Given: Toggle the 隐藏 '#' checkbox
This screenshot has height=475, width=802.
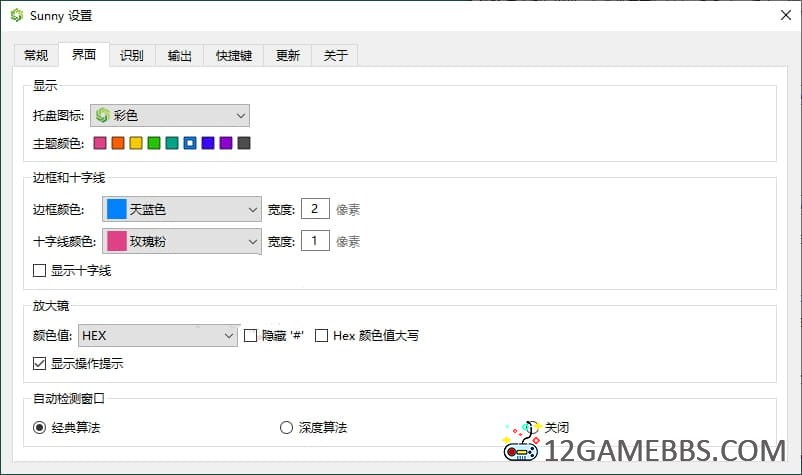Looking at the screenshot, I should 251,335.
